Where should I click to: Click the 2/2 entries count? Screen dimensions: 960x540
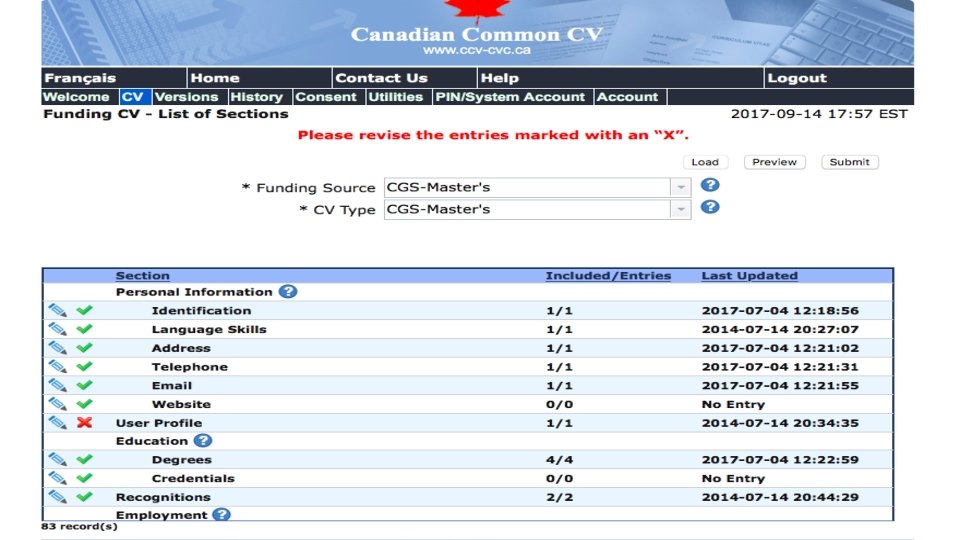(560, 497)
